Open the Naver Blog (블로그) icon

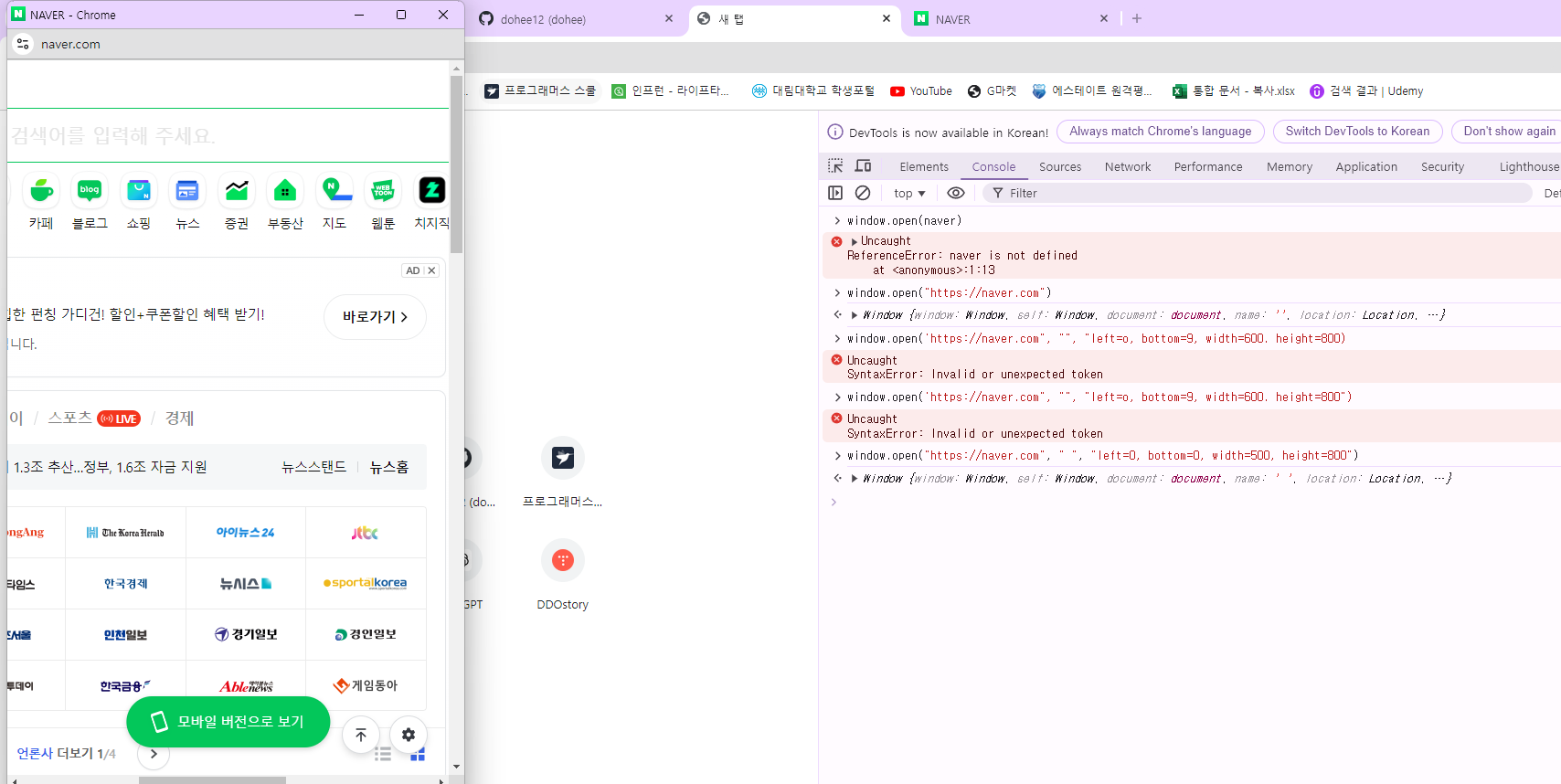coord(90,191)
